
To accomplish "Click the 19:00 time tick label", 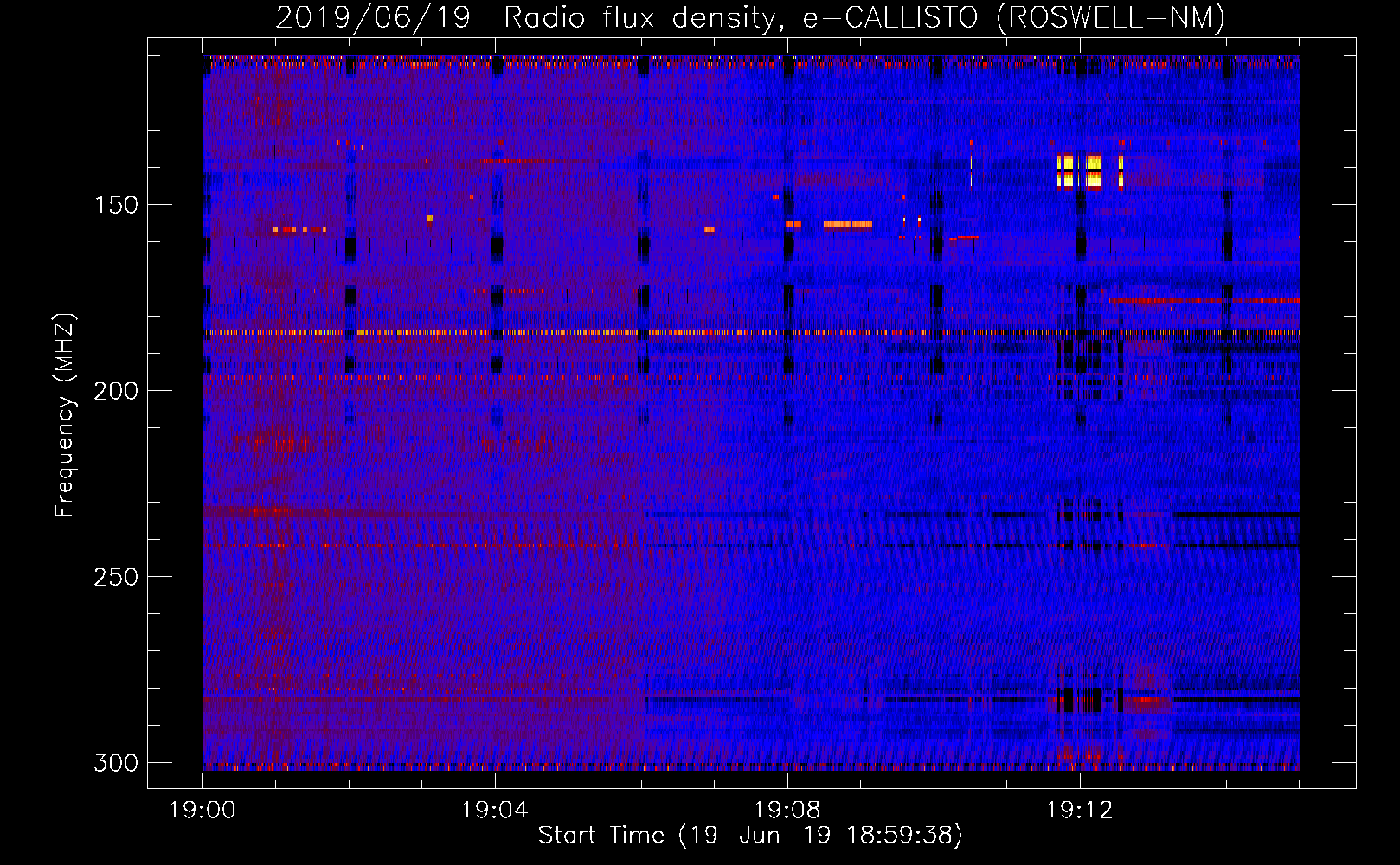I will 202,810.
